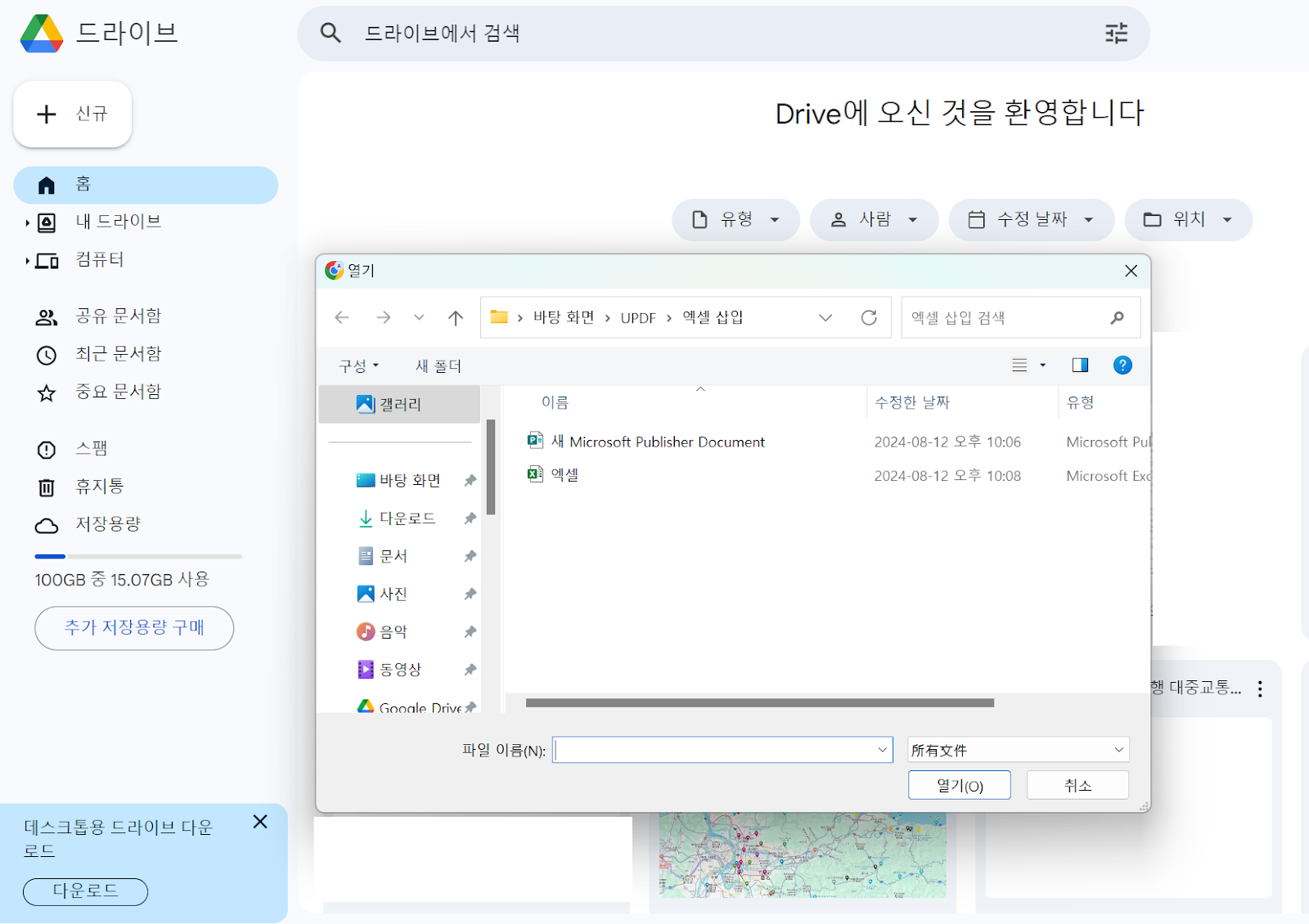Click the search magnifier icon in Drive
This screenshot has width=1309, height=924.
[x=331, y=33]
